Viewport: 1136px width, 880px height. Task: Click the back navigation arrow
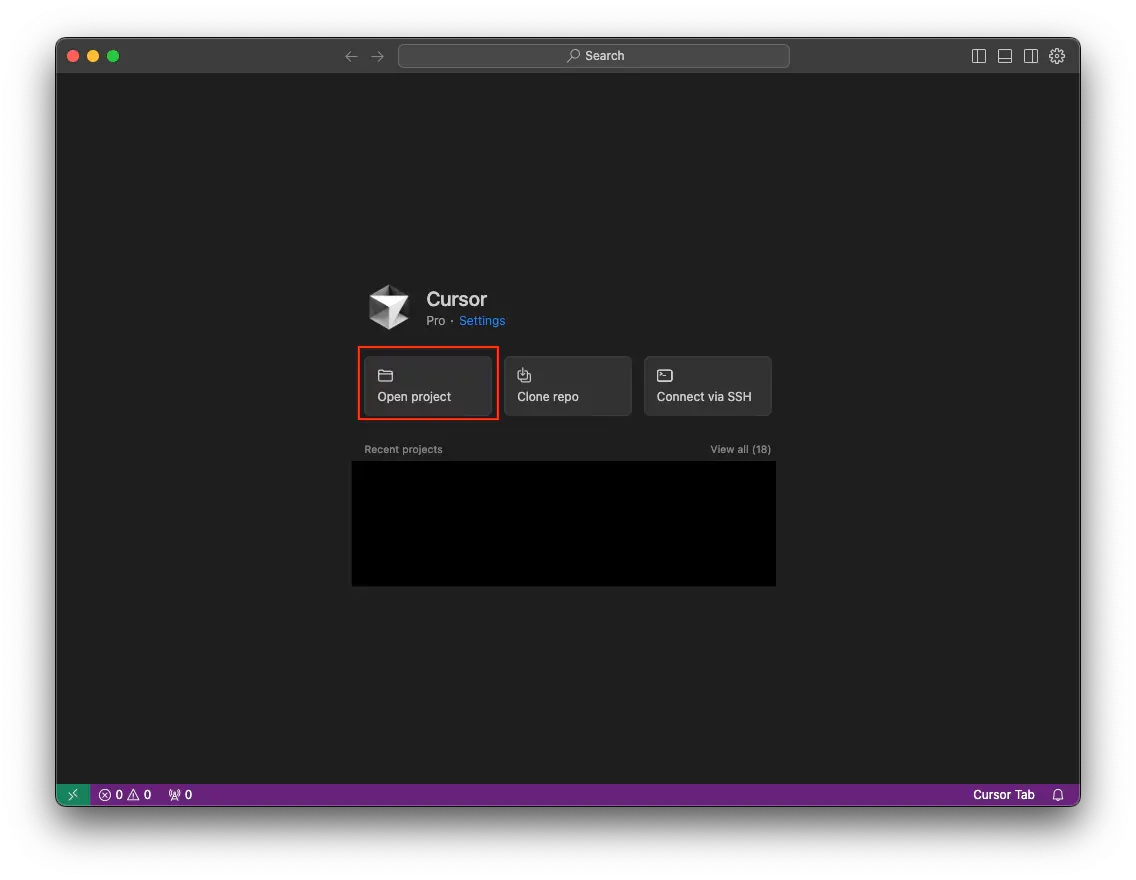click(351, 56)
